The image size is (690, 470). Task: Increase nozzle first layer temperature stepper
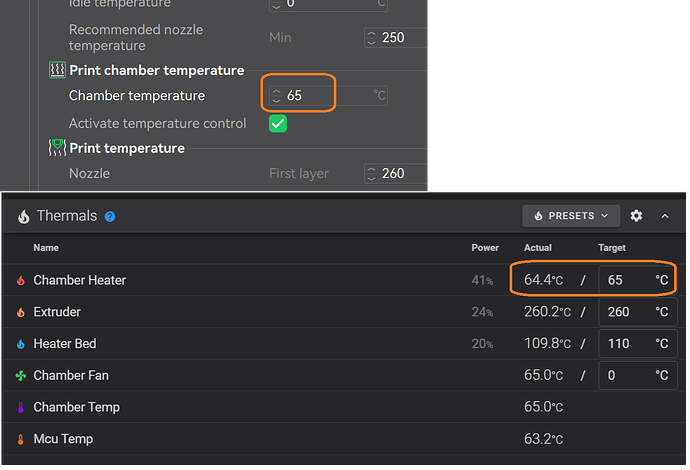click(371, 169)
